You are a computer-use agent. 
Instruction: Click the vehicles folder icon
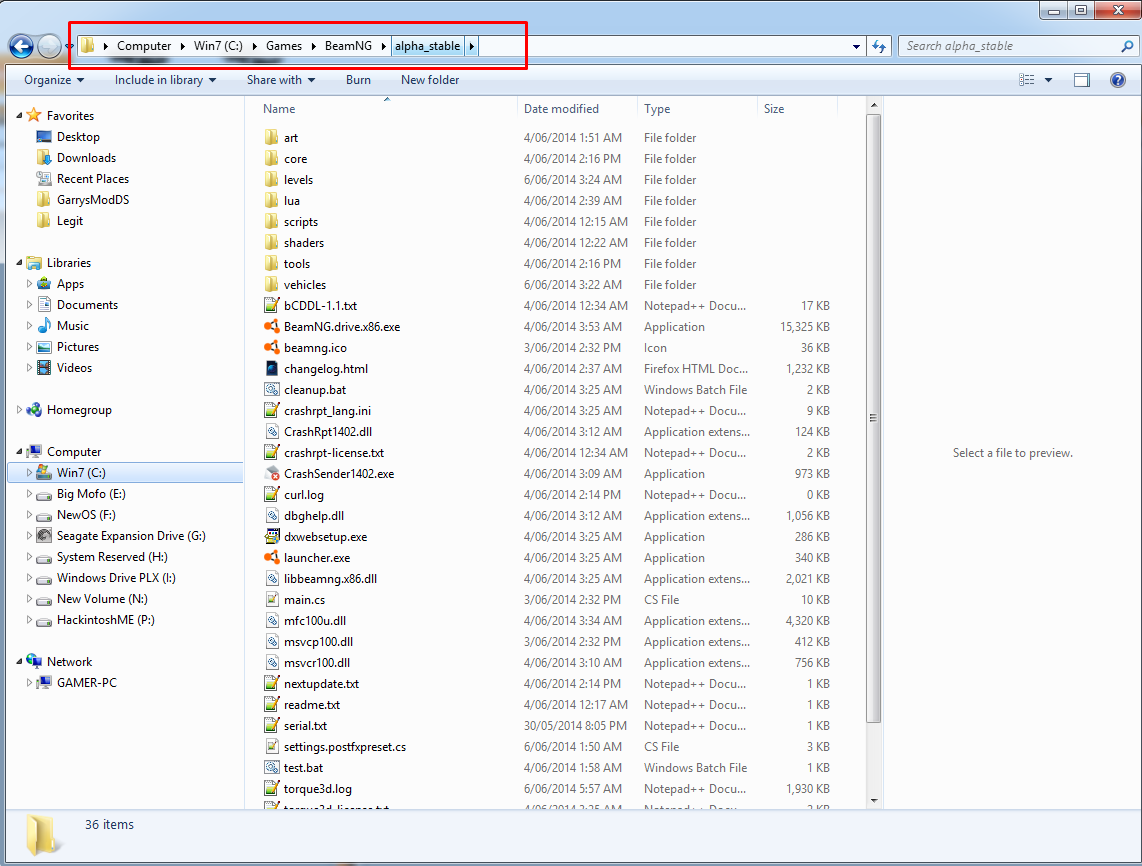pyautogui.click(x=272, y=285)
